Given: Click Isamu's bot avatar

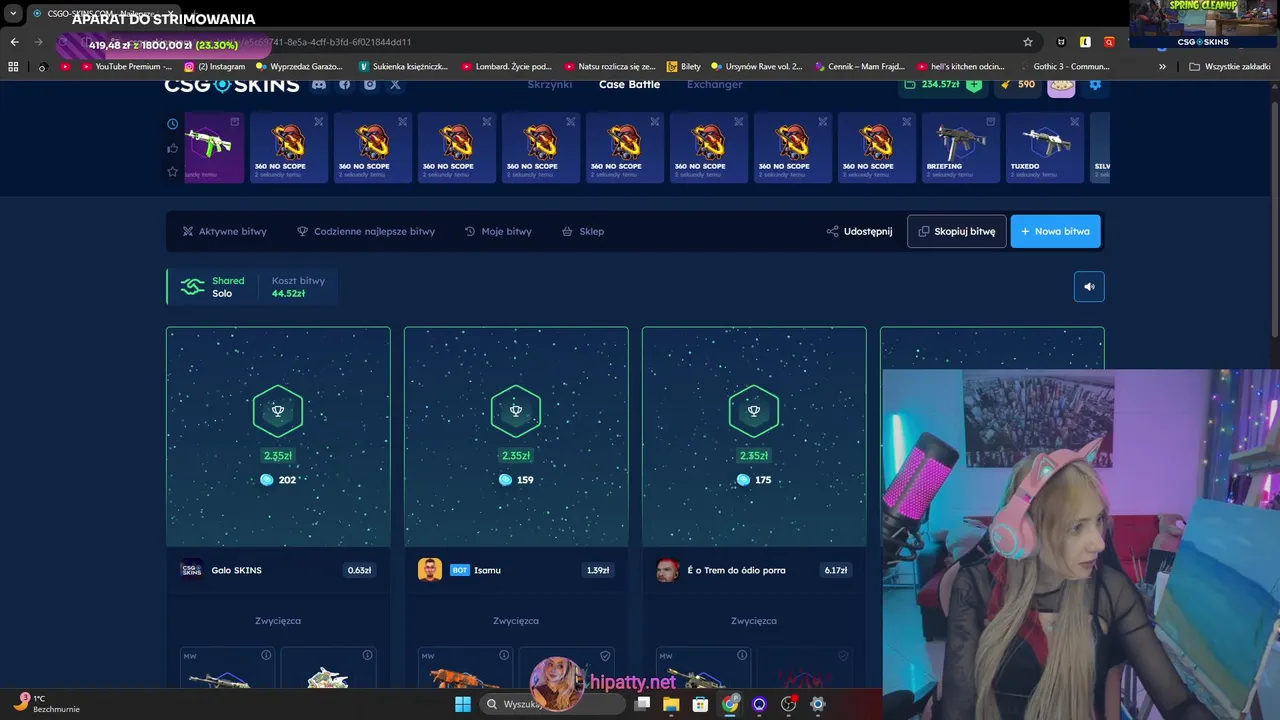Looking at the screenshot, I should pyautogui.click(x=430, y=570).
